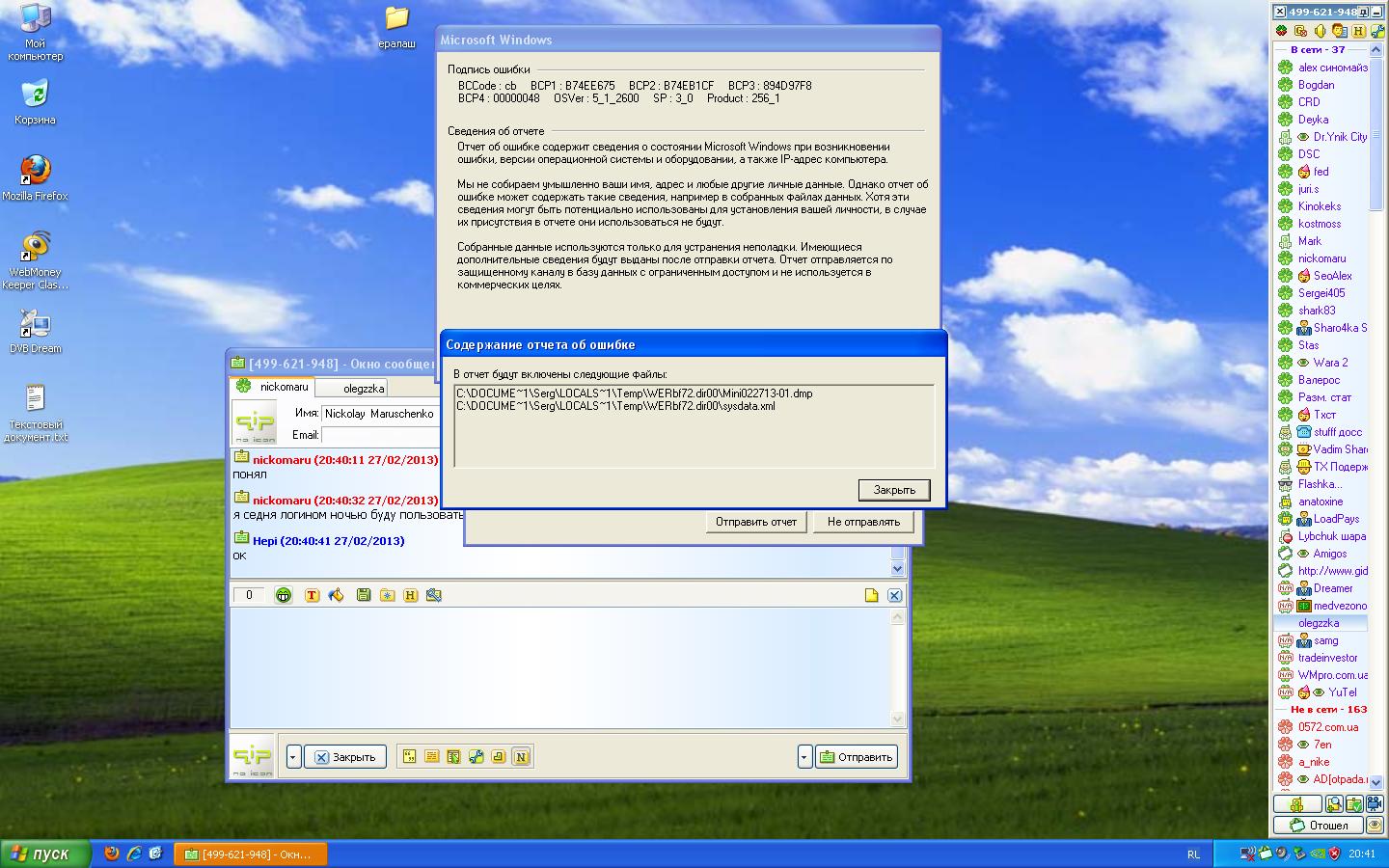Toggle the N button in bottom toolbar

point(521,757)
